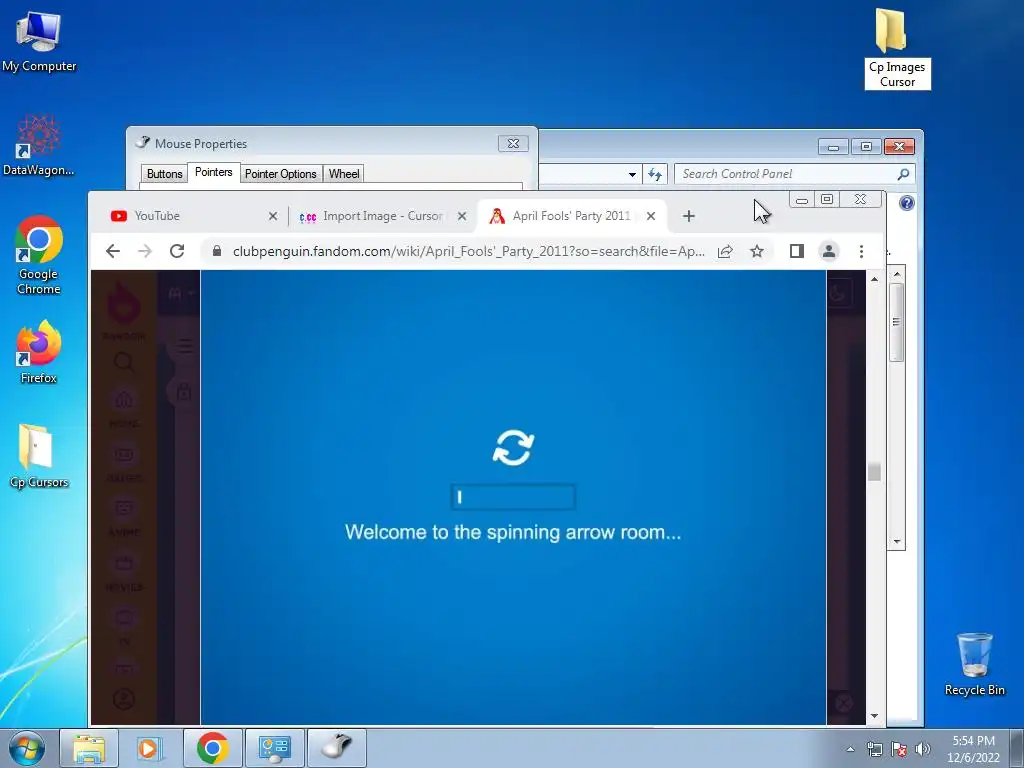This screenshot has height=768, width=1024.
Task: Open the Chrome three-dot menu
Action: point(861,251)
